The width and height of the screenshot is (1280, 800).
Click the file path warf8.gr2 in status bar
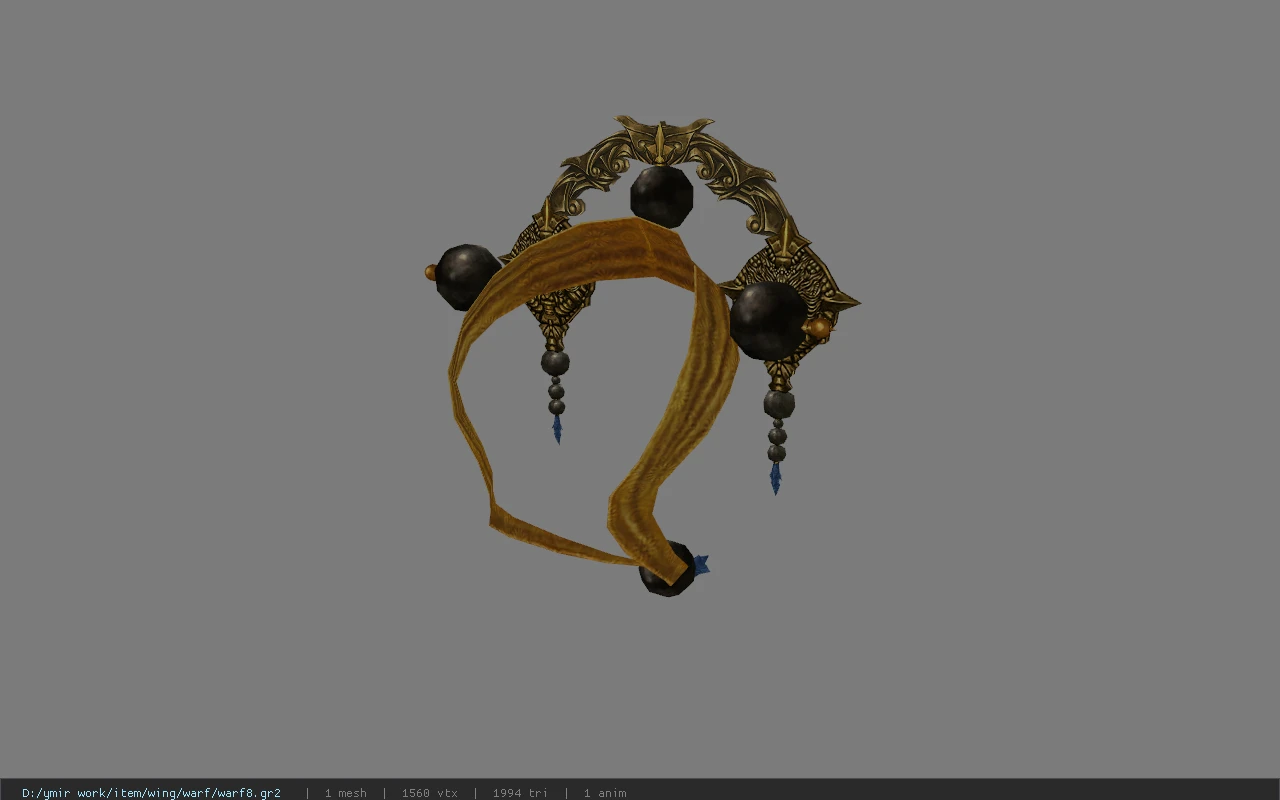pos(151,793)
